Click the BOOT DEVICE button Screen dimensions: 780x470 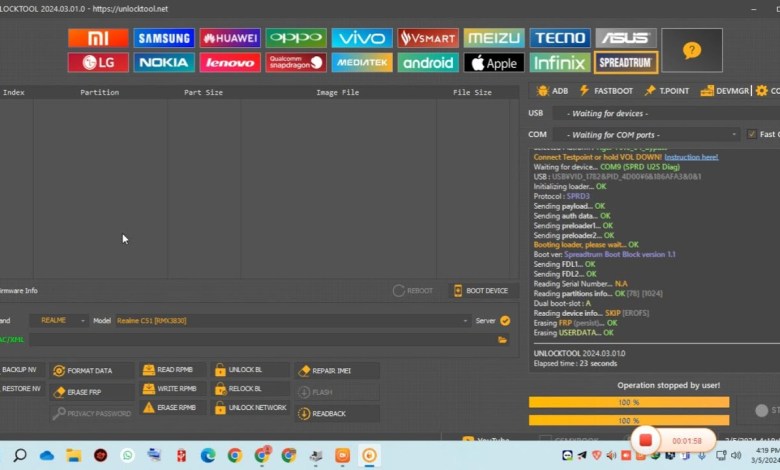(481, 290)
